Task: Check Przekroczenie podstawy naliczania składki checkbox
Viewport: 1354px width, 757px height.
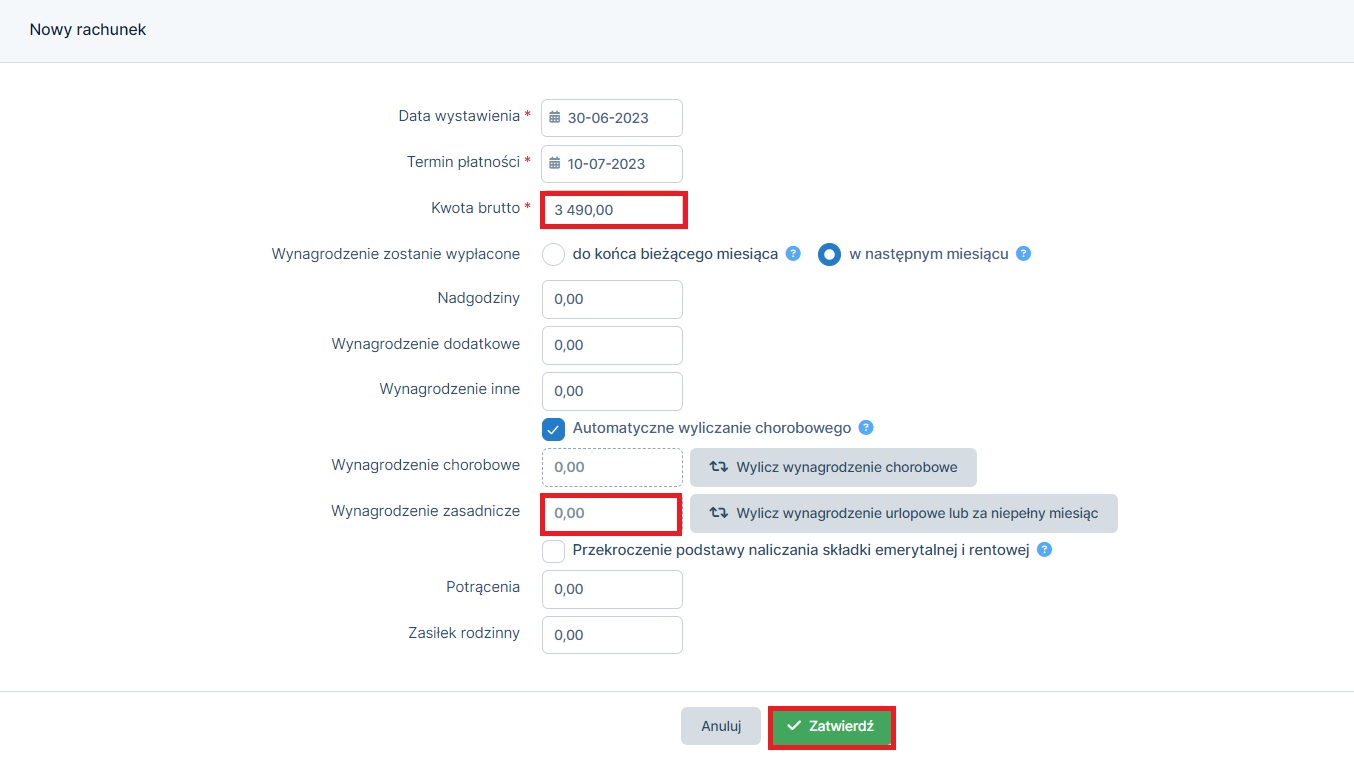Action: tap(554, 551)
